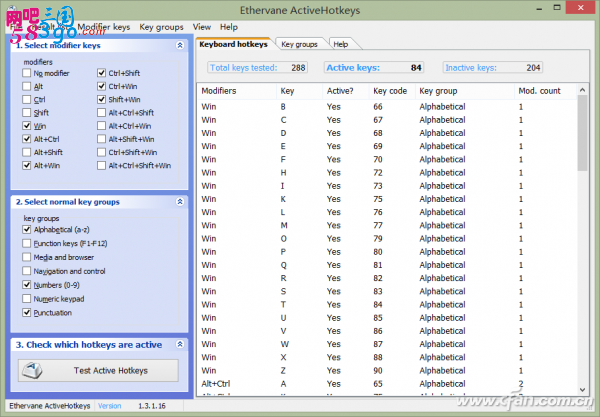Enable the Media and browser group
The height and width of the screenshot is (417, 600).
(26, 257)
